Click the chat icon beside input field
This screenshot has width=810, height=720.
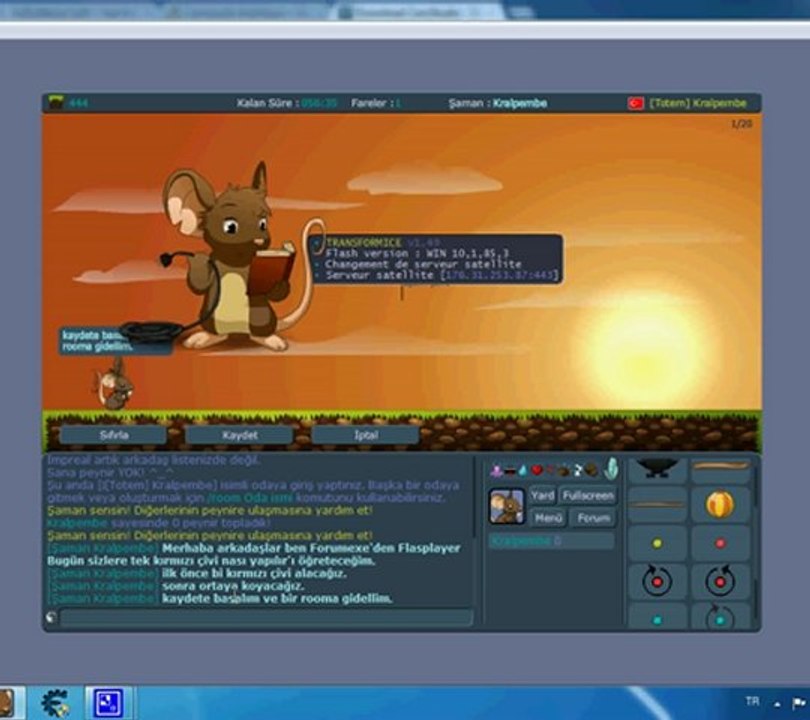[x=51, y=617]
